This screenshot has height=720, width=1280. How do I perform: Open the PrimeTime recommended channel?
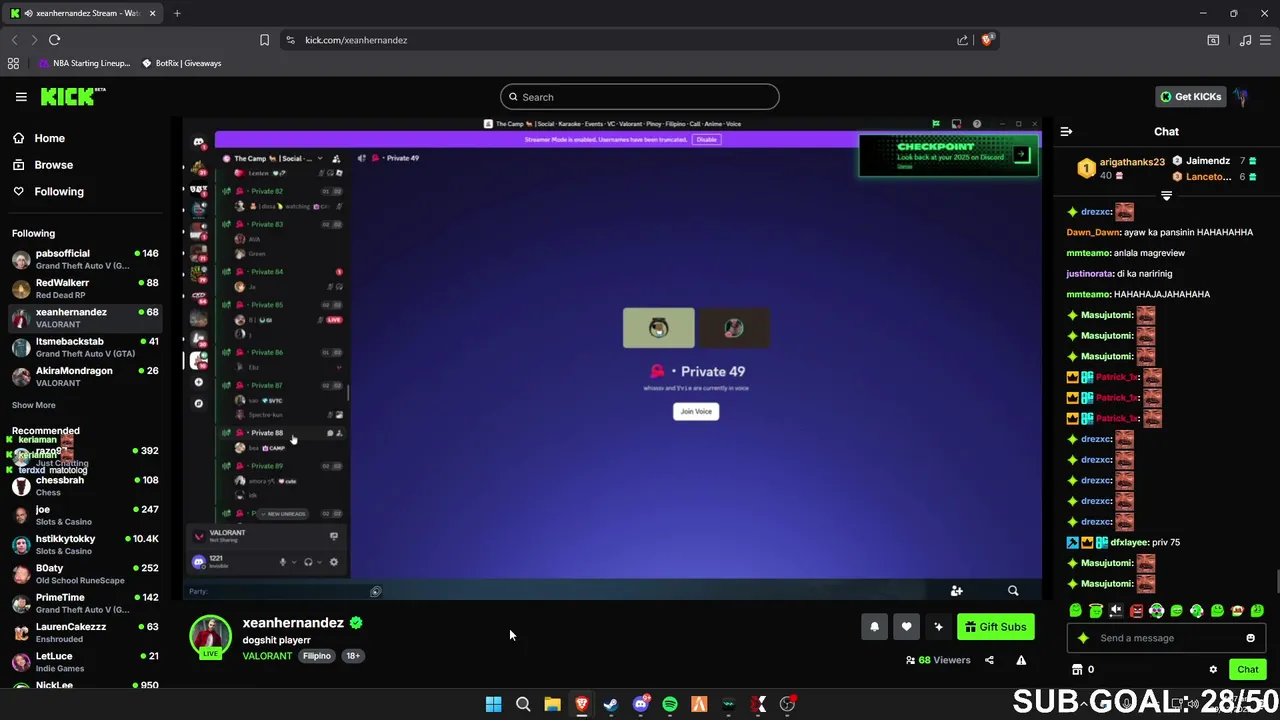click(x=85, y=603)
